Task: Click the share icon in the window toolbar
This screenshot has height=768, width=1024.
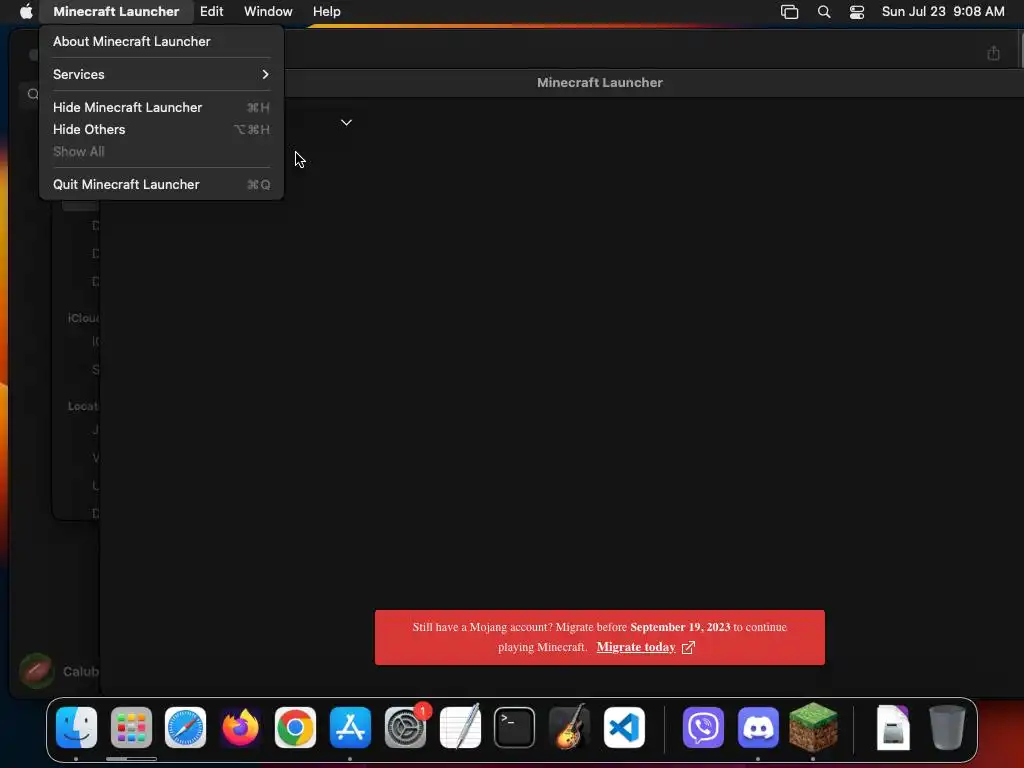Action: click(993, 53)
